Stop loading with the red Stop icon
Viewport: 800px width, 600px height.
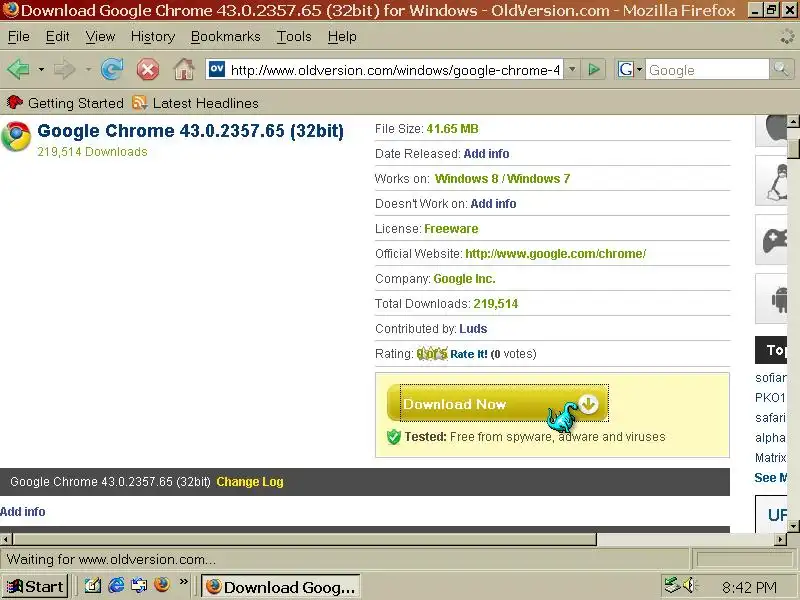coord(148,69)
